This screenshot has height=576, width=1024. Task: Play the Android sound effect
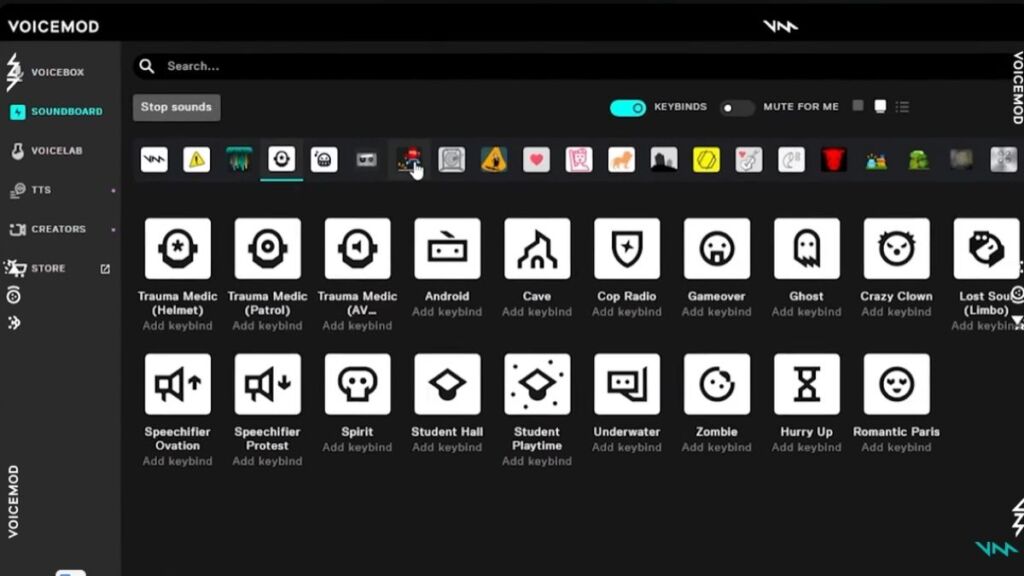[447, 248]
